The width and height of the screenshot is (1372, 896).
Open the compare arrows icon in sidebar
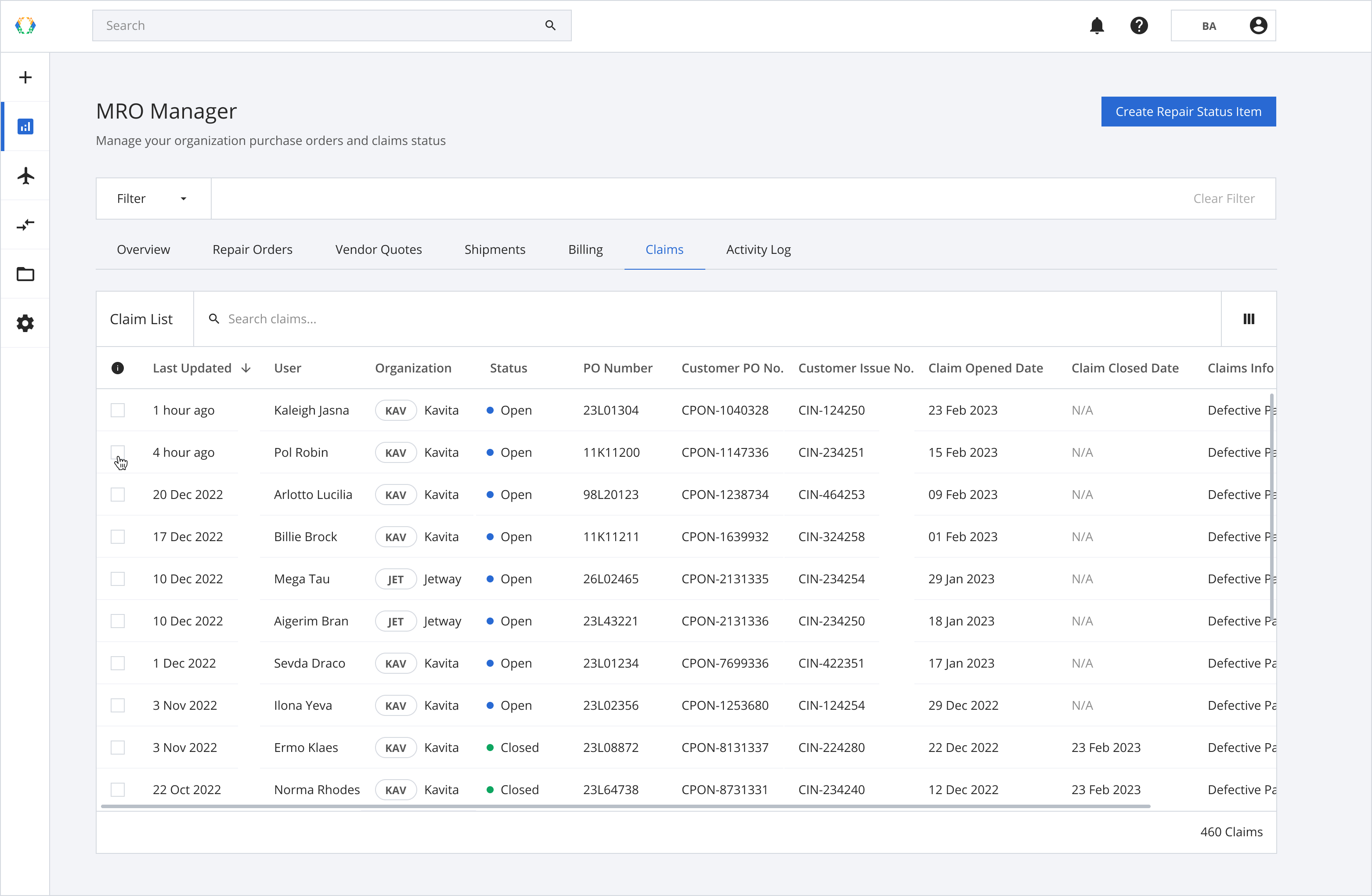pyautogui.click(x=25, y=224)
